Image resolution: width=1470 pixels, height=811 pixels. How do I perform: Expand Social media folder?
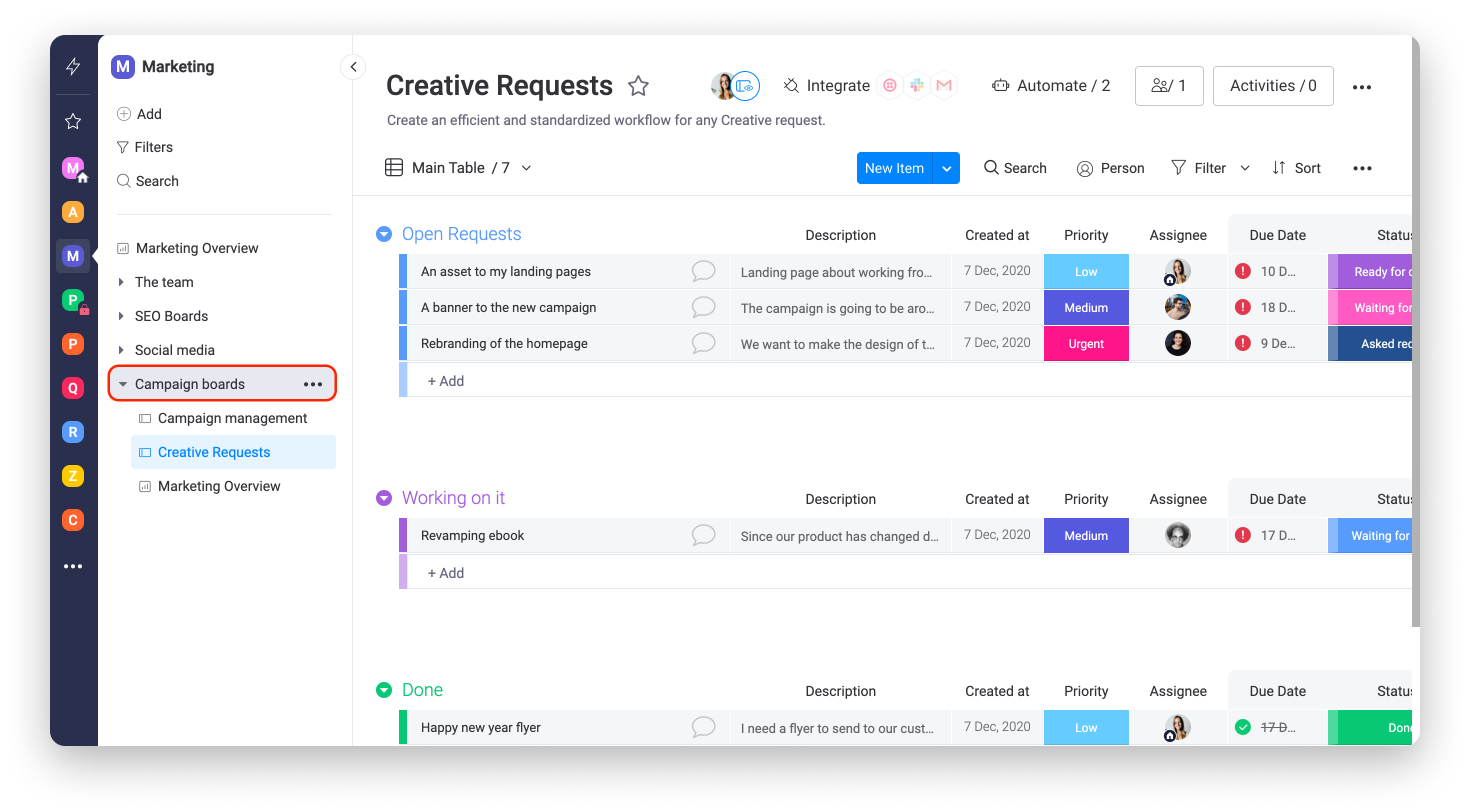[x=121, y=350]
